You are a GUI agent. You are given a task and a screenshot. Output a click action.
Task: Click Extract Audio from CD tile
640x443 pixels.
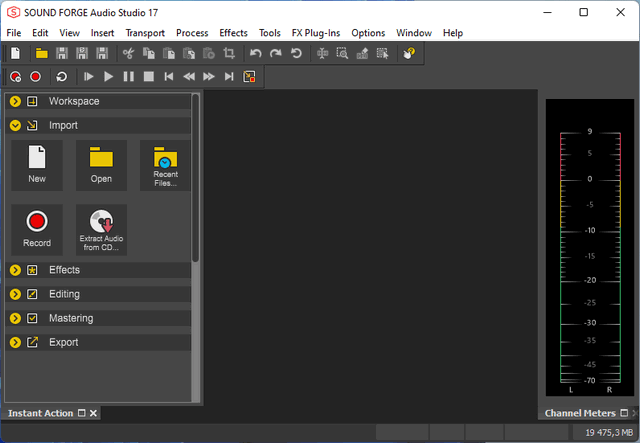[x=101, y=230]
